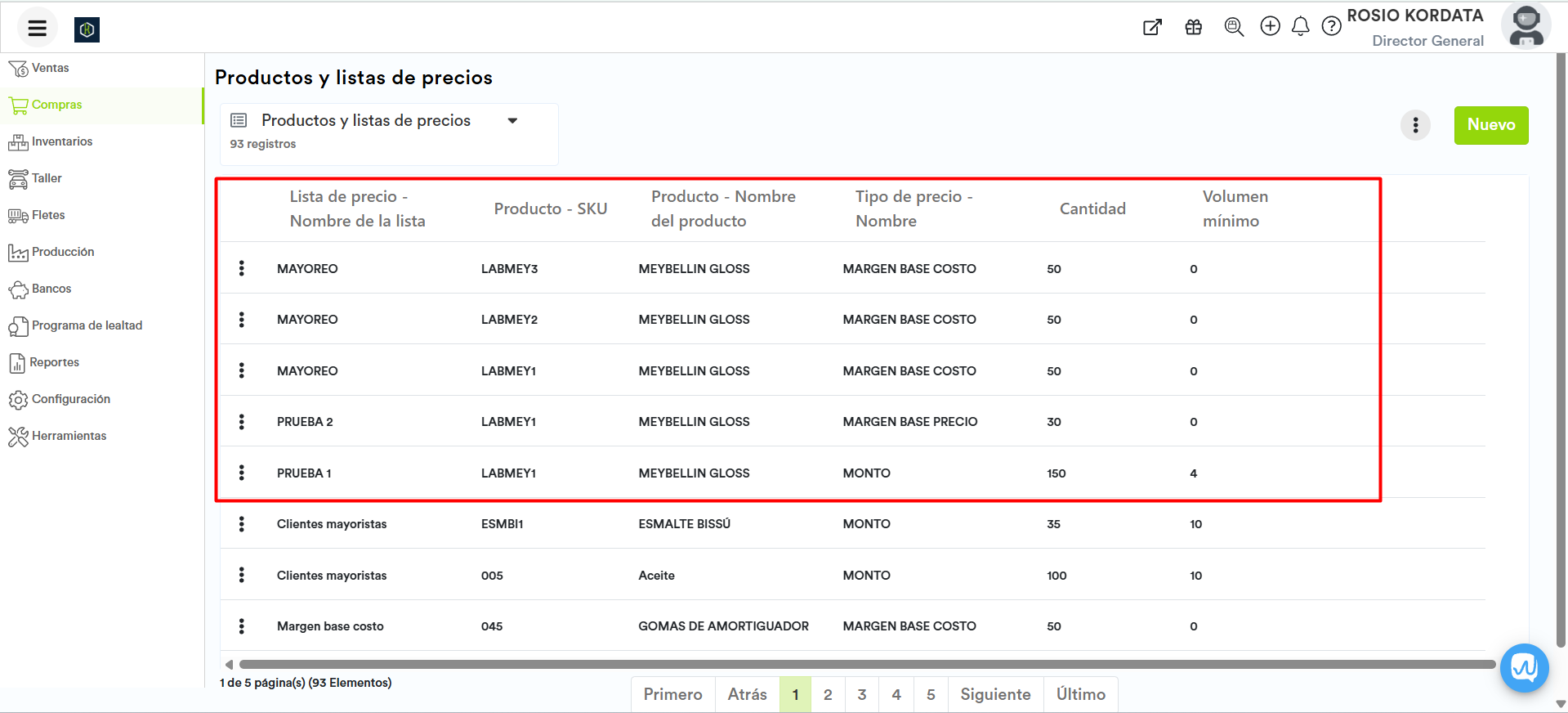The image size is (1568, 713).
Task: Click the green Nuevo button
Action: 1490,125
